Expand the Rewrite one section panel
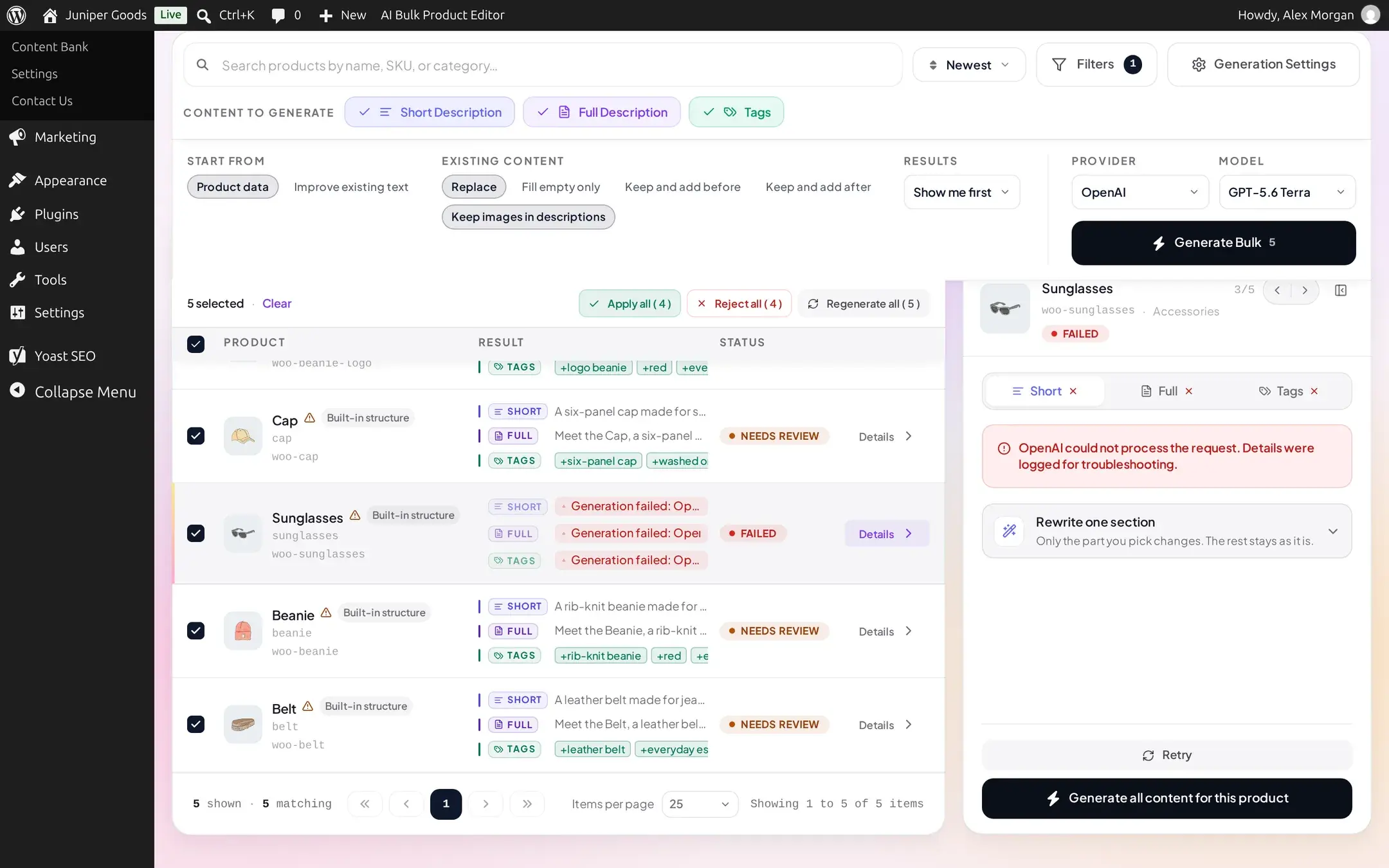The height and width of the screenshot is (868, 1389). (1167, 531)
